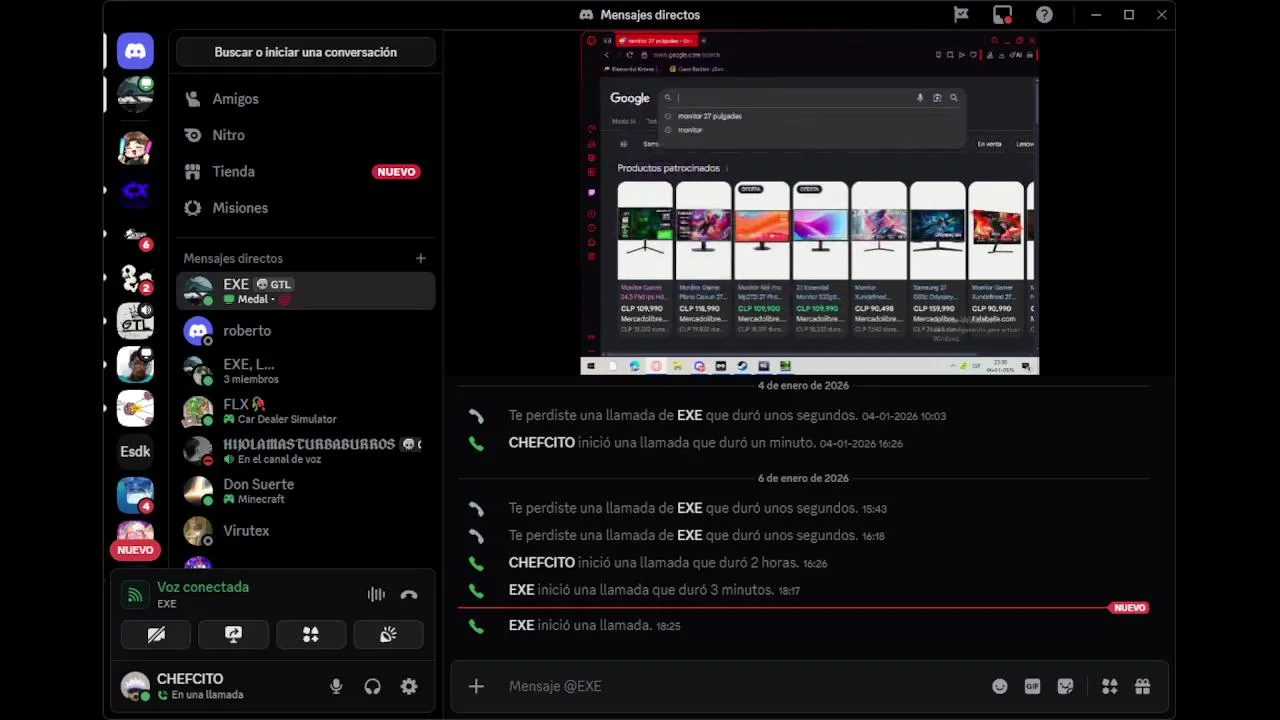The width and height of the screenshot is (1280, 720).
Task: Open the CX server icon
Action: (135, 190)
